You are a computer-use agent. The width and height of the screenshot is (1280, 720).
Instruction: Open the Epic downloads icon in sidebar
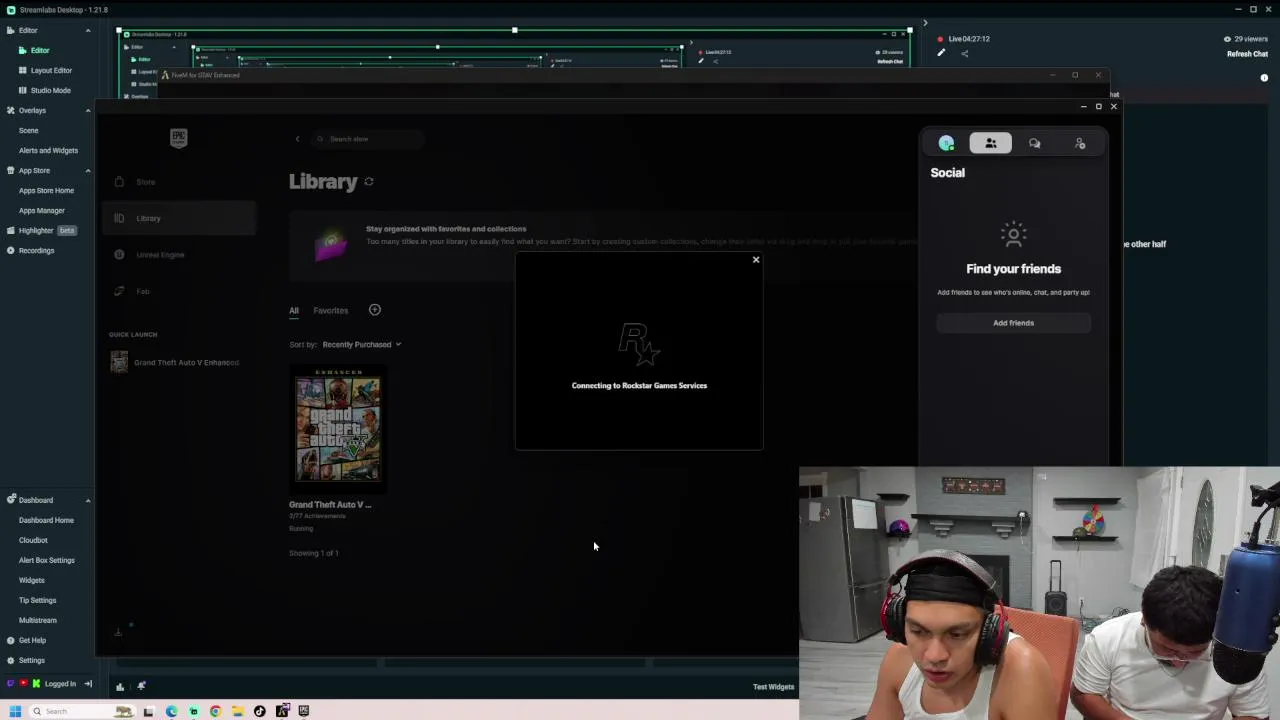(118, 631)
